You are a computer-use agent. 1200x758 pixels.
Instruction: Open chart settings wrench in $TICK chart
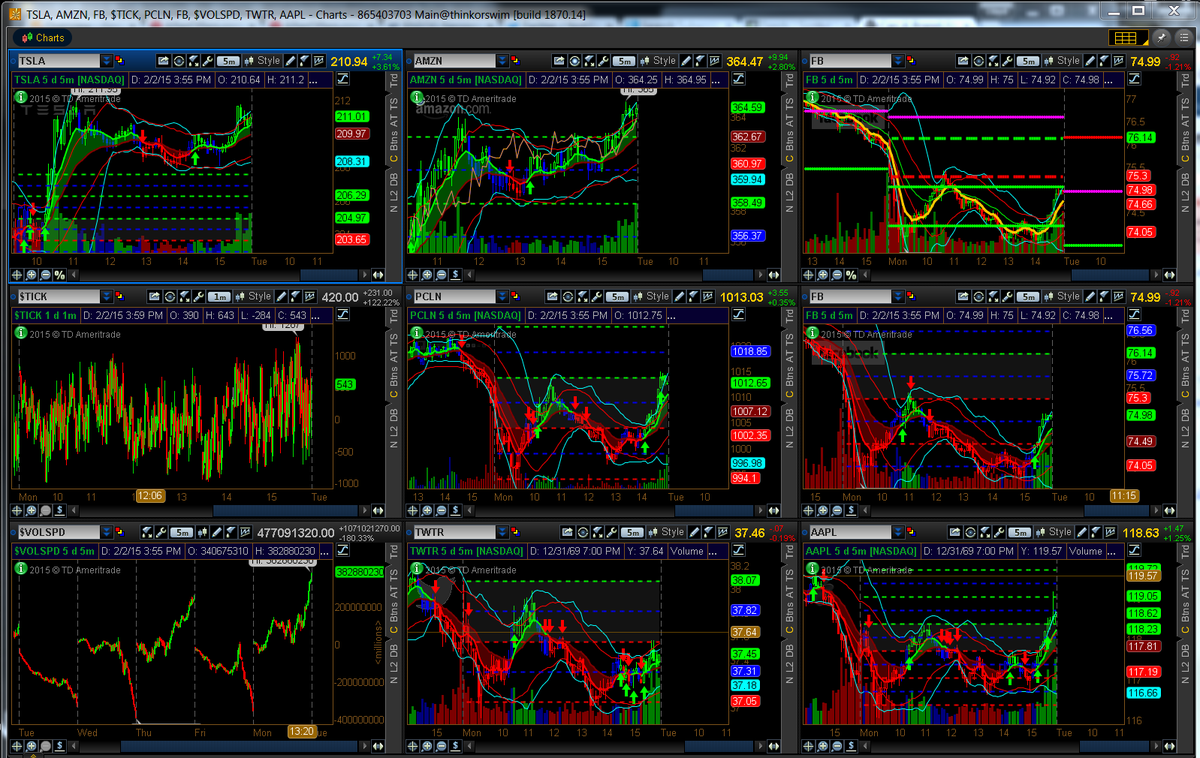[x=199, y=297]
